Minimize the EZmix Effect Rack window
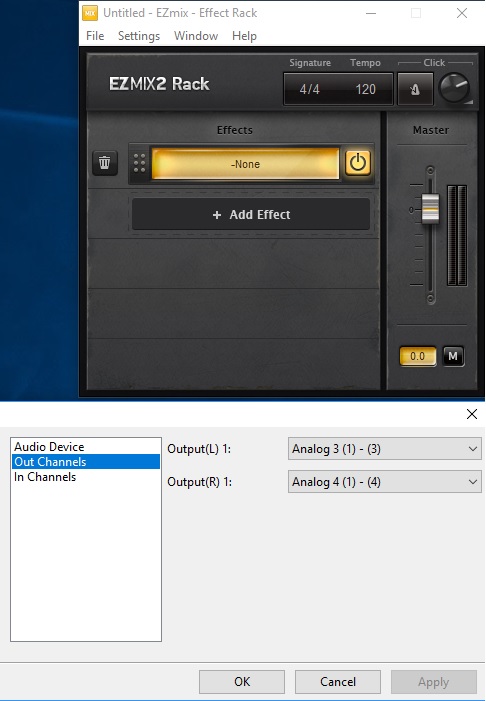This screenshot has width=486, height=701. [371, 13]
